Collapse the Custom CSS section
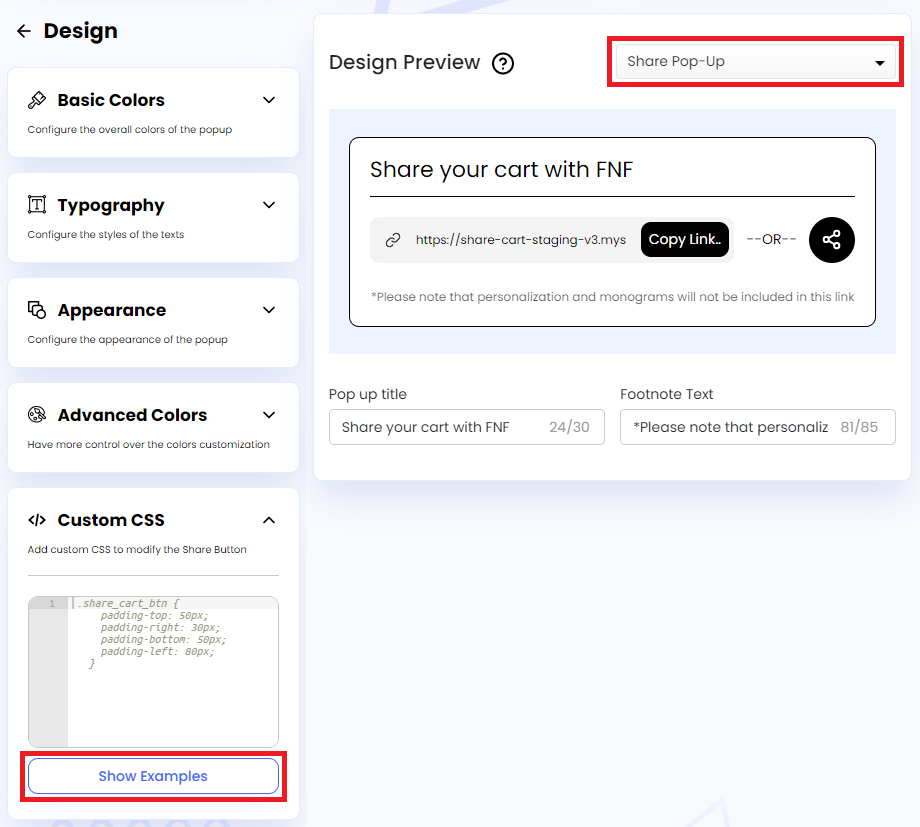This screenshot has width=920, height=827. click(268, 519)
